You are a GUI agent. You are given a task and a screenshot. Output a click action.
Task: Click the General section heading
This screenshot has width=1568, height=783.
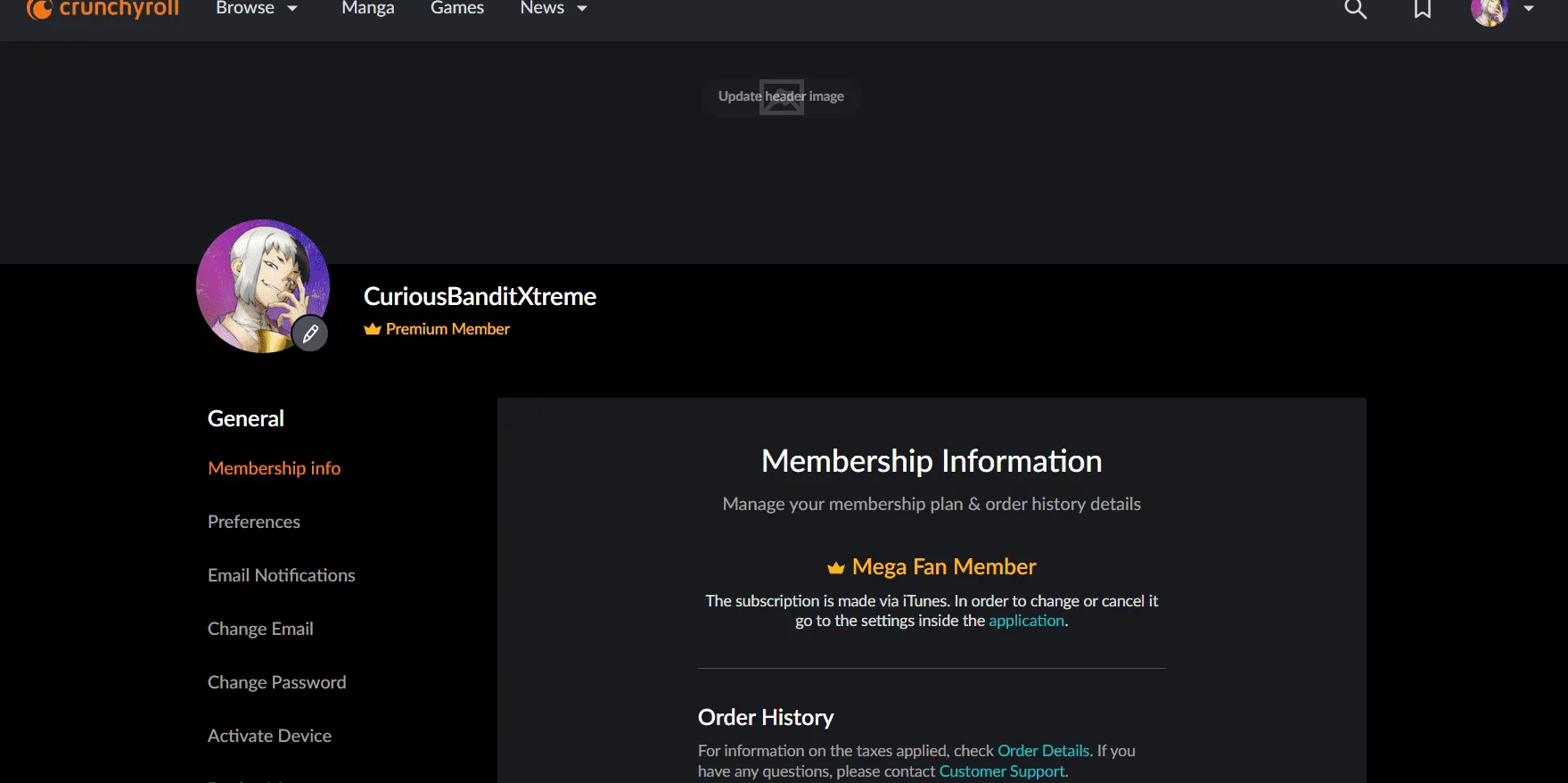tap(246, 418)
